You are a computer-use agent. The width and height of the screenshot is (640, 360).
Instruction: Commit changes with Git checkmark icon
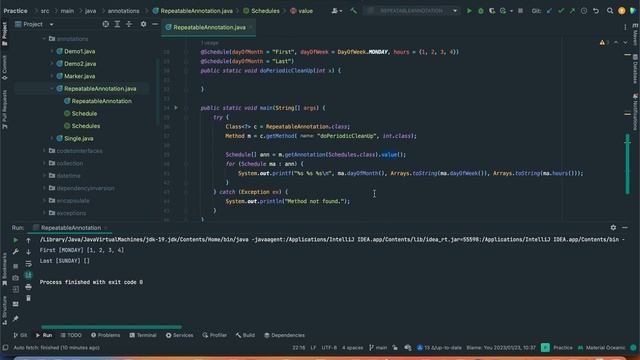[x=561, y=11]
